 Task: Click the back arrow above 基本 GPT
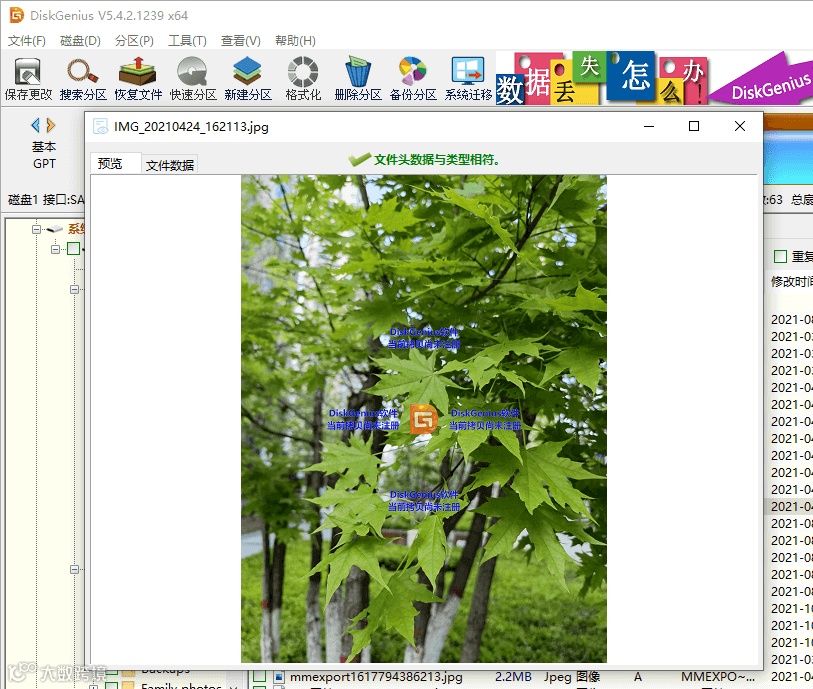point(35,125)
